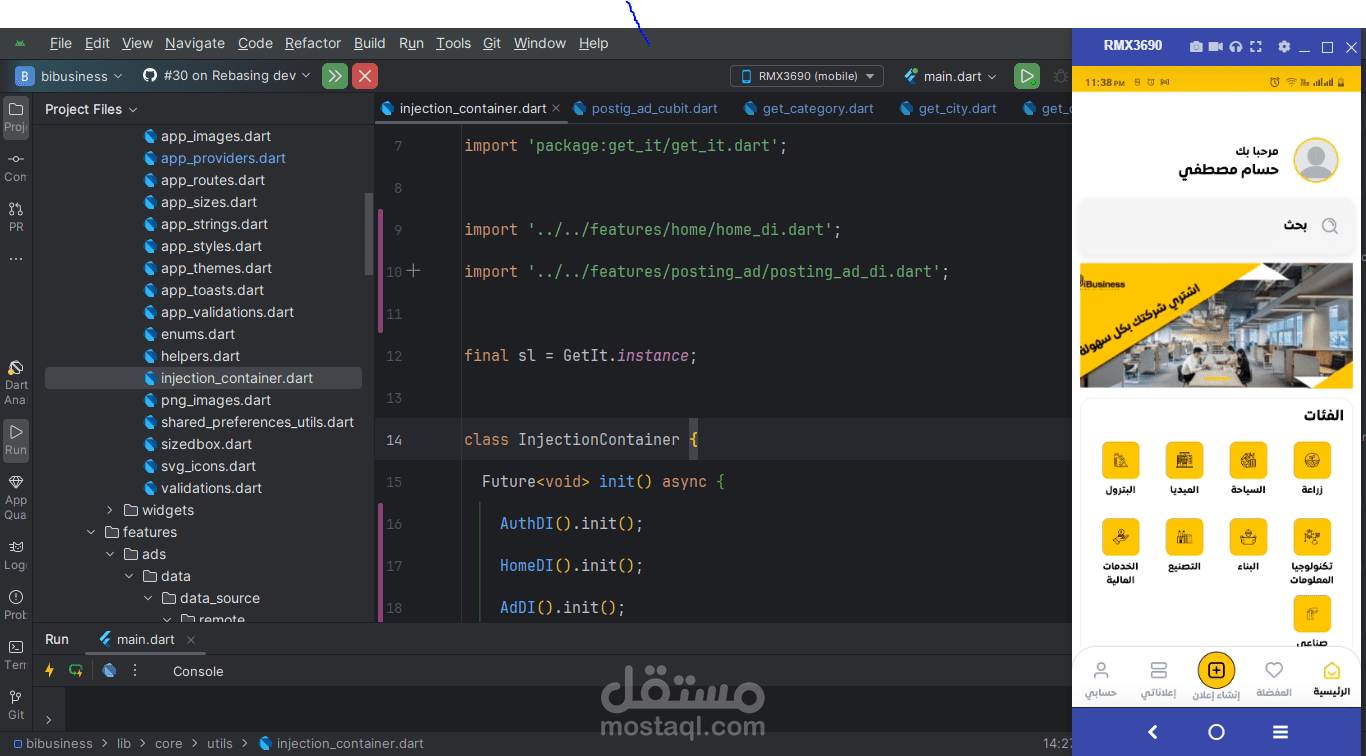Open the bibusiness project dropdown
Viewport: 1366px width, 756px height.
[69, 76]
